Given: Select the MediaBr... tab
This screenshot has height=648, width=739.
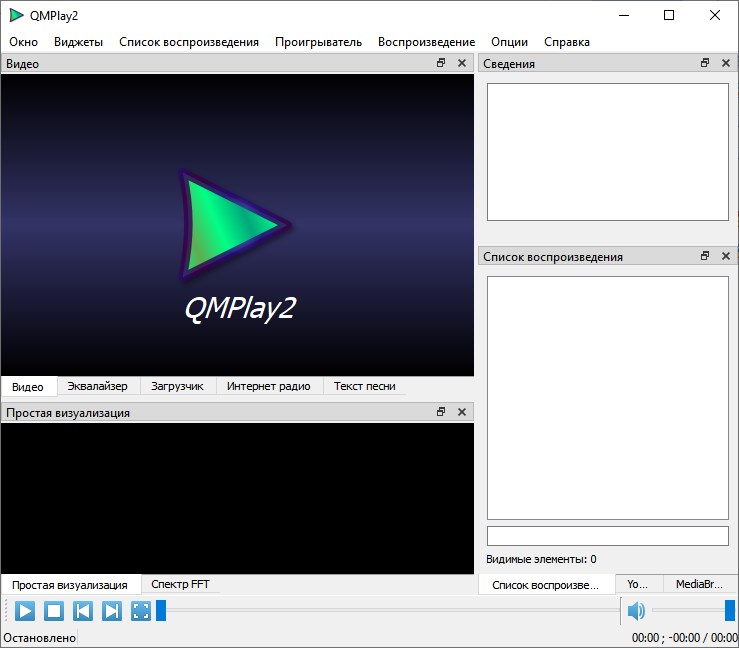Looking at the screenshot, I should (x=700, y=584).
